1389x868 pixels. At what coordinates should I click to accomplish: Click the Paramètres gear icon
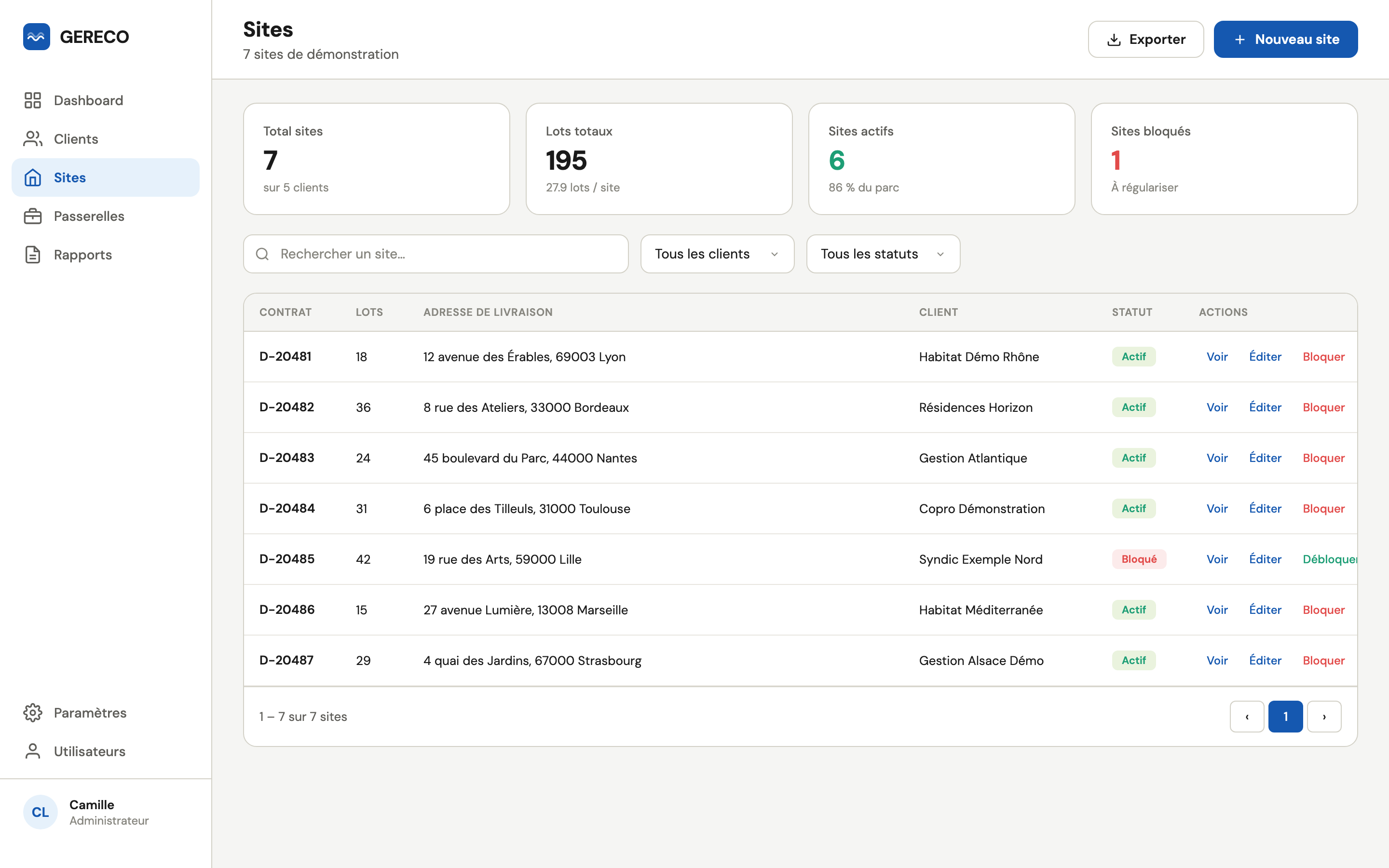[x=33, y=712]
